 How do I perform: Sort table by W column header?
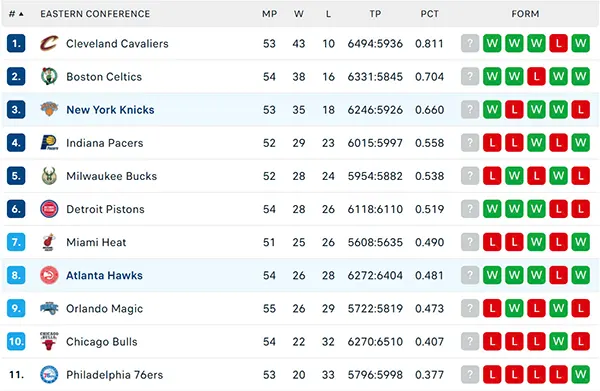tap(299, 14)
